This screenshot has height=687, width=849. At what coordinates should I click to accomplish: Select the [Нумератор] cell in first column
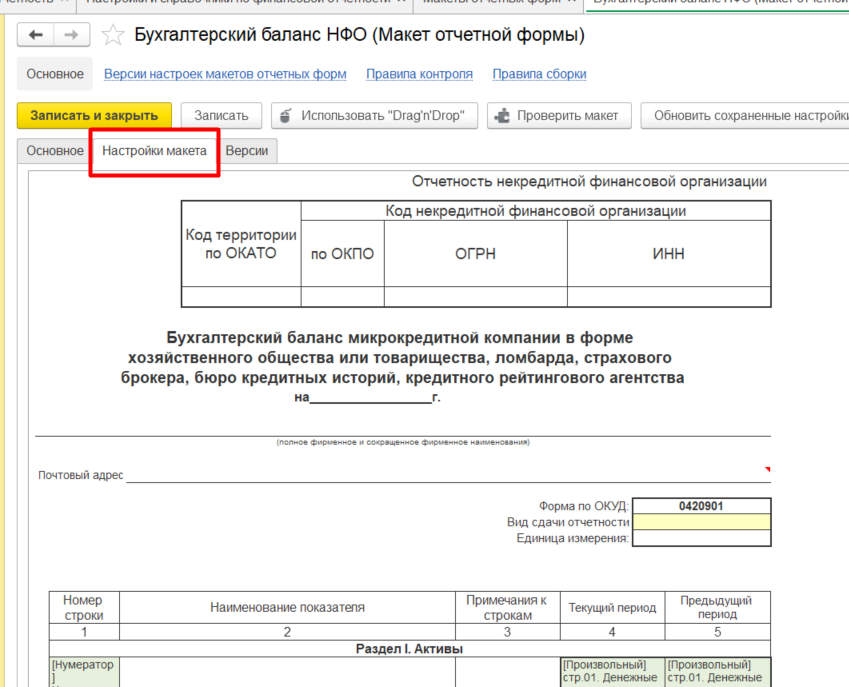coord(84,671)
